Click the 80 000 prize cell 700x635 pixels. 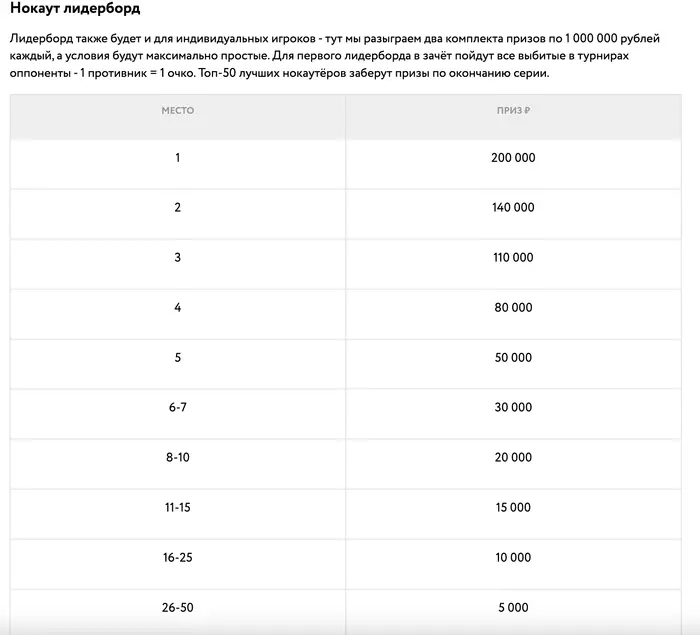[513, 308]
